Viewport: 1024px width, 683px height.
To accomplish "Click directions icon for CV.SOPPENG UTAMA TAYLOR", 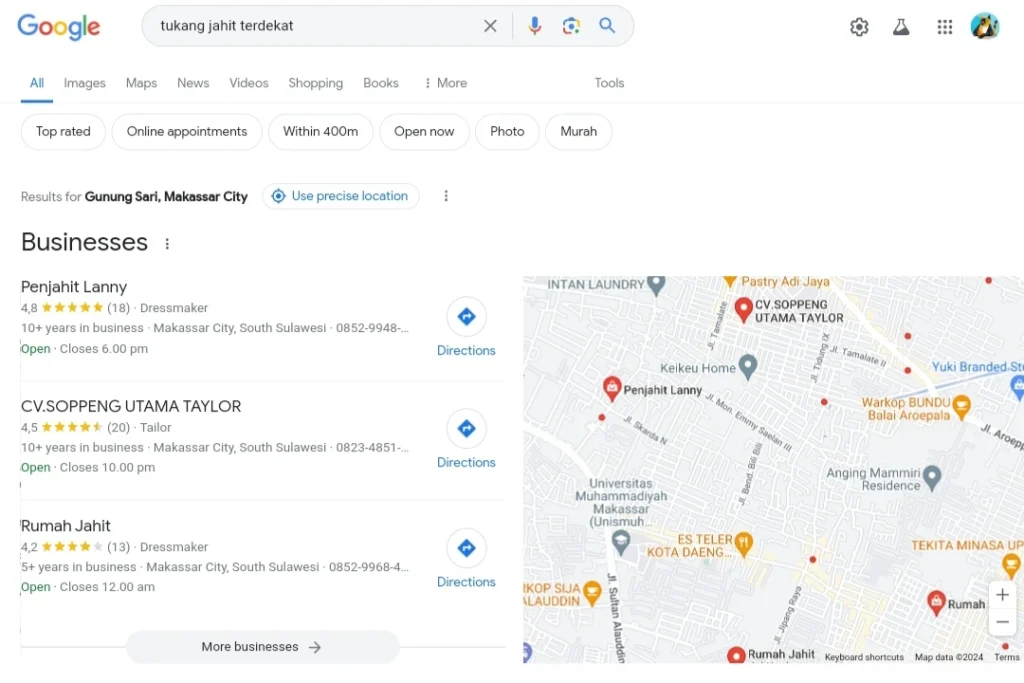I will 466,429.
